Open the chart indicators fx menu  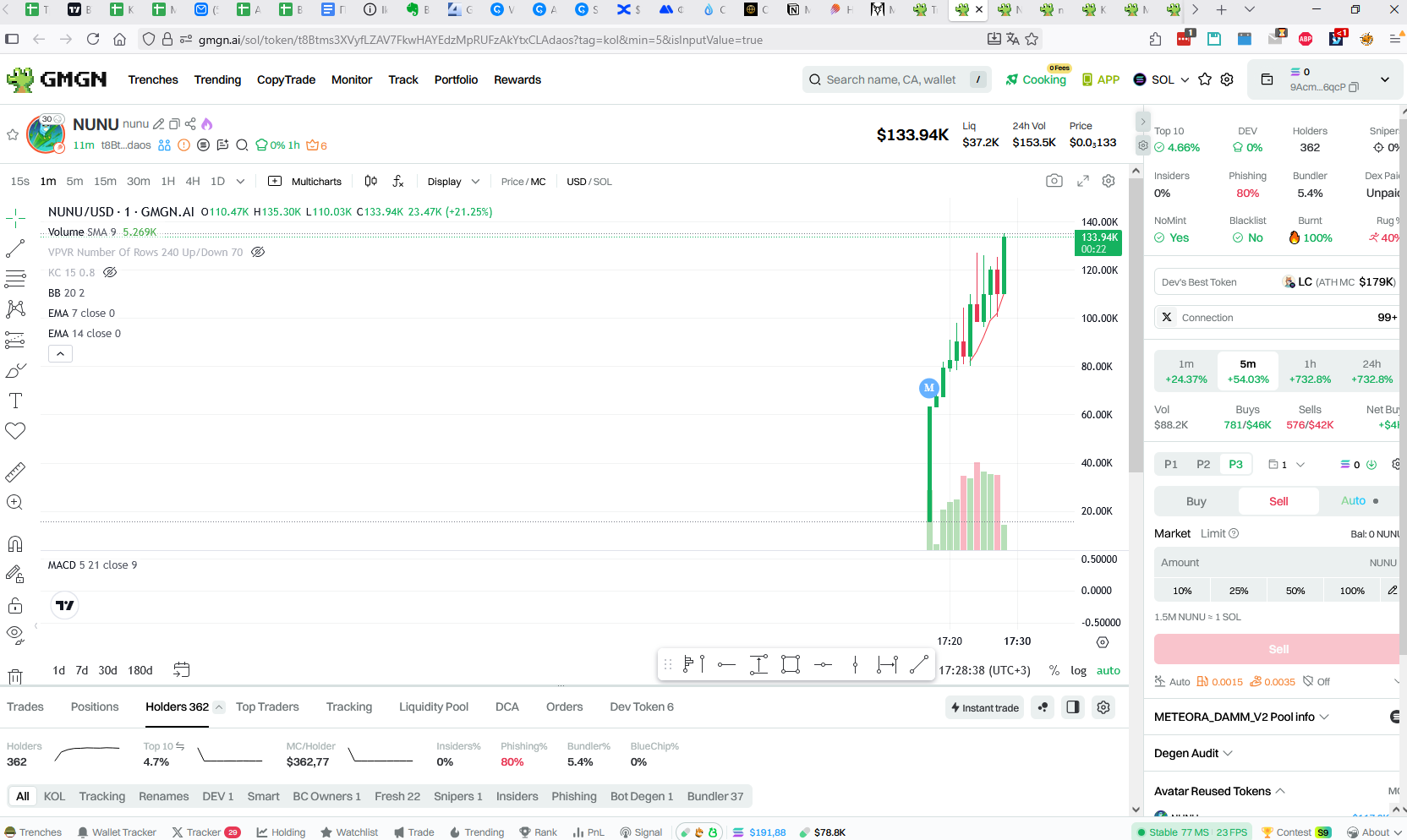[398, 181]
